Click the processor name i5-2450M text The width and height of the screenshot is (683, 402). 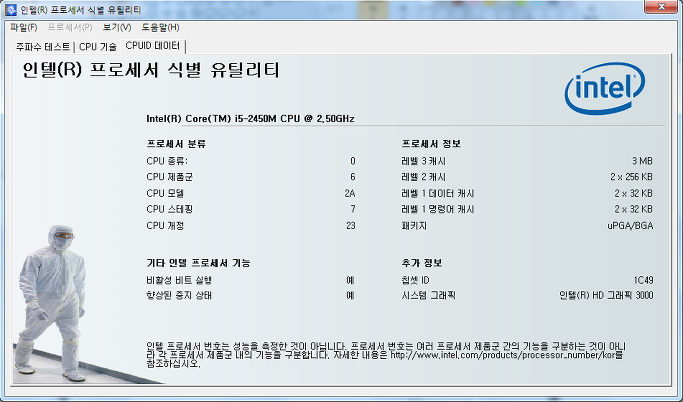tap(250, 118)
